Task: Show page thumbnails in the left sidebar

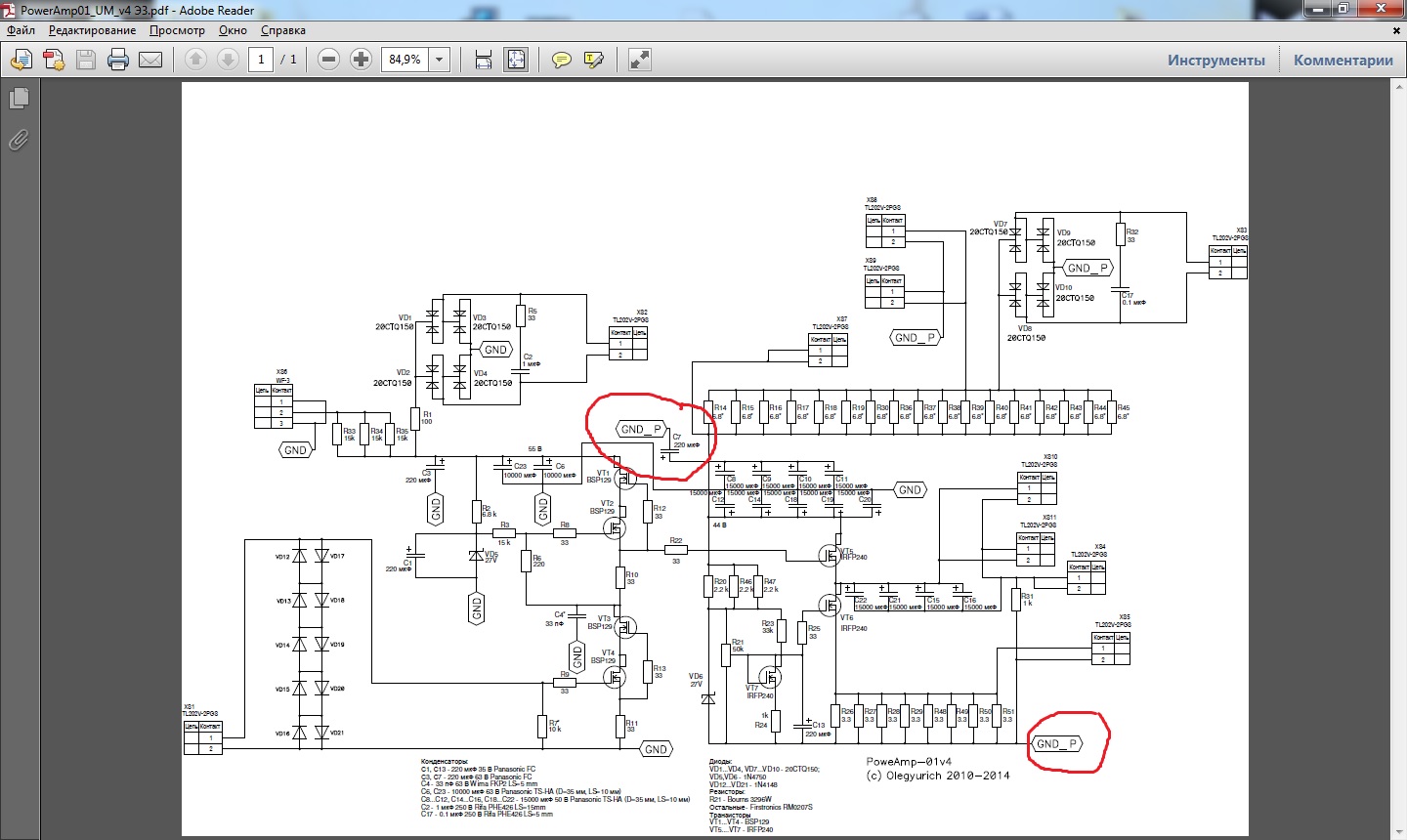Action: (x=19, y=99)
